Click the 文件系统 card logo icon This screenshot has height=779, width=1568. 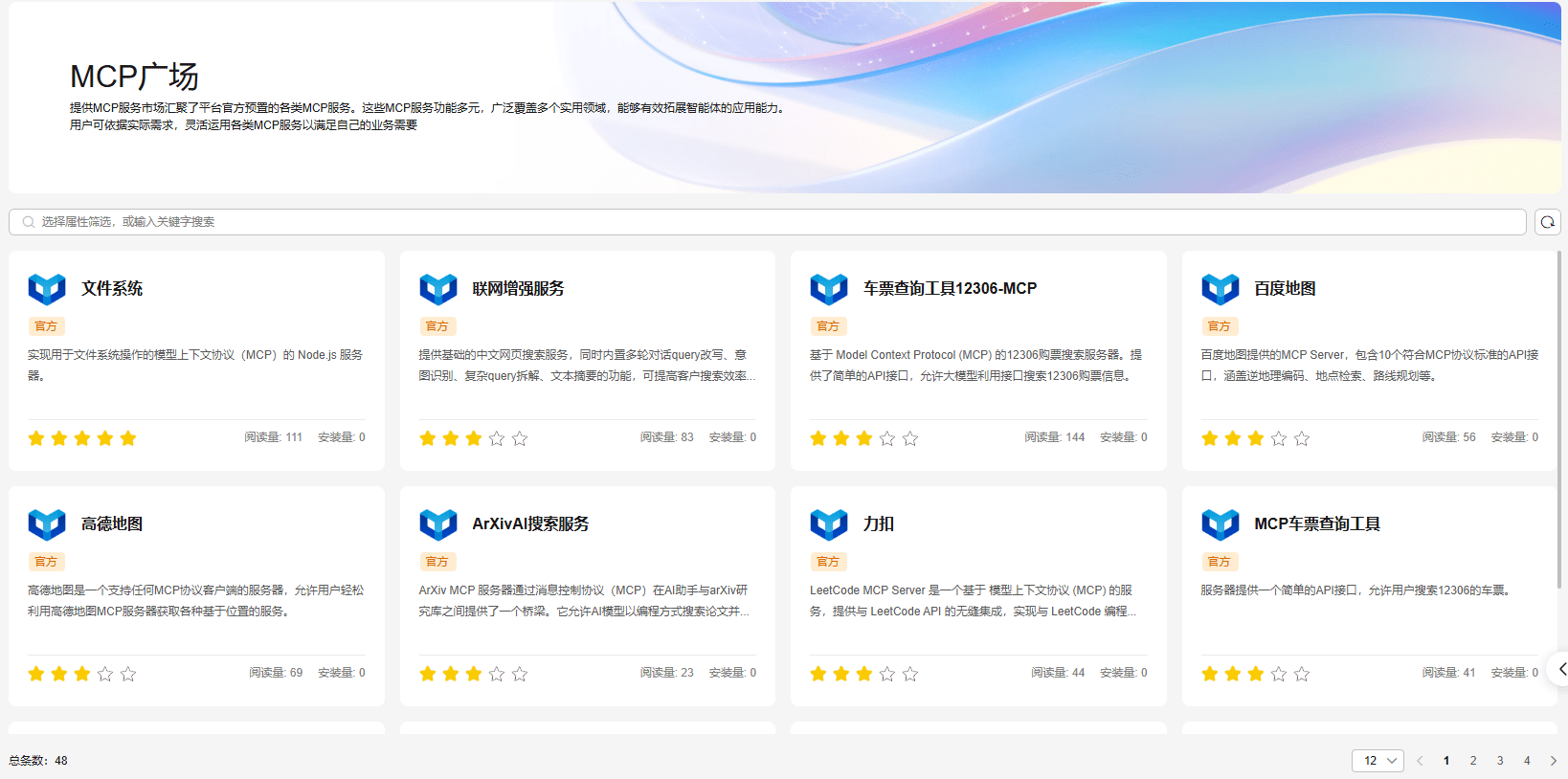click(47, 288)
